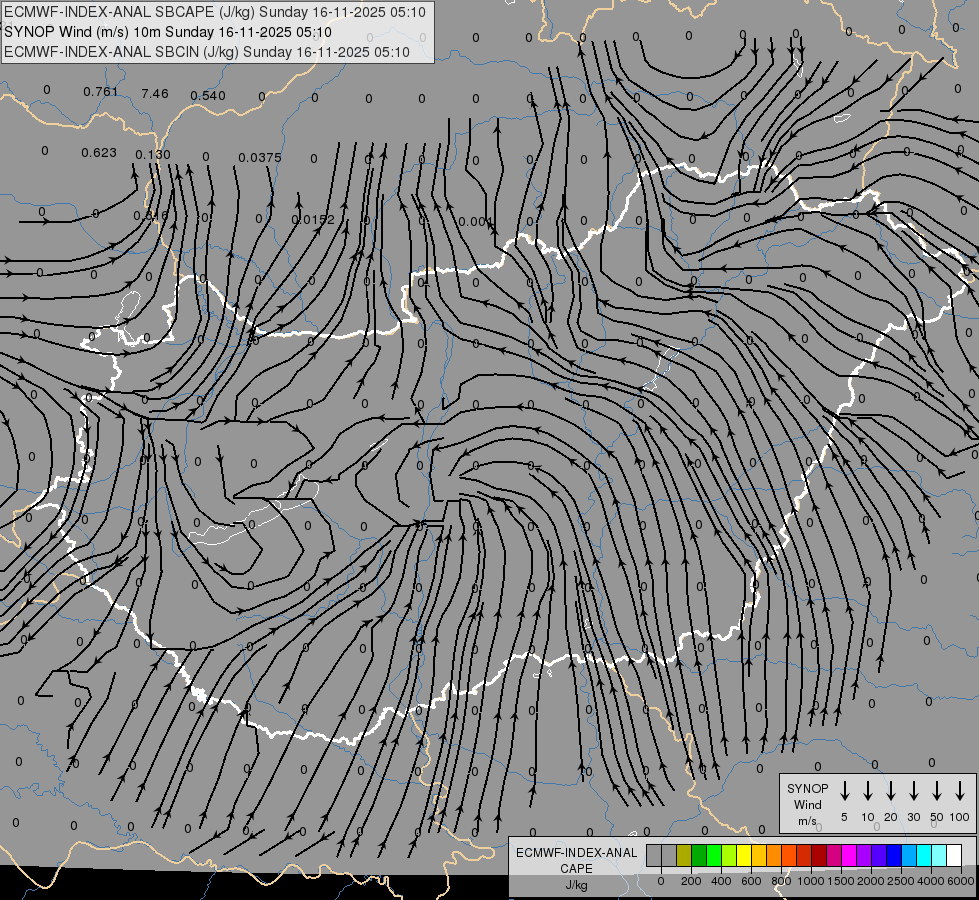Pick the 30 m/s wind arrow in legend
This screenshot has height=900, width=979.
[914, 791]
